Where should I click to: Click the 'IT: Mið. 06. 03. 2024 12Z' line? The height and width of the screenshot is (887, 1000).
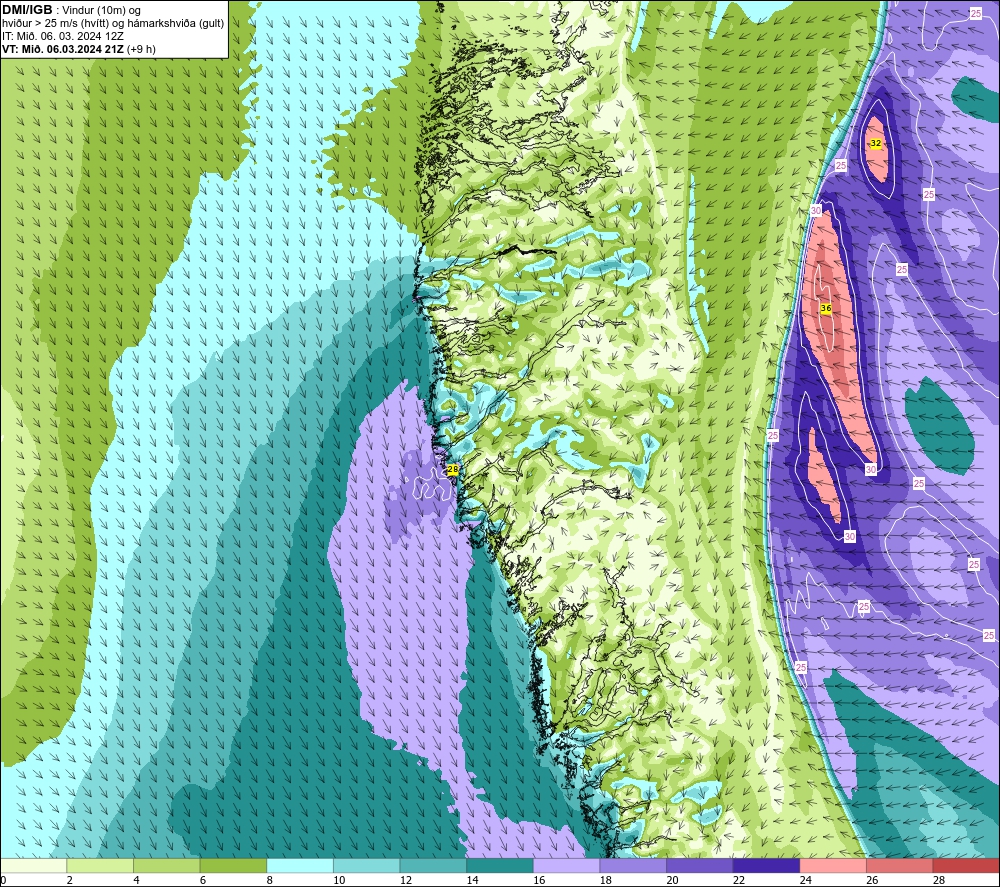62,36
